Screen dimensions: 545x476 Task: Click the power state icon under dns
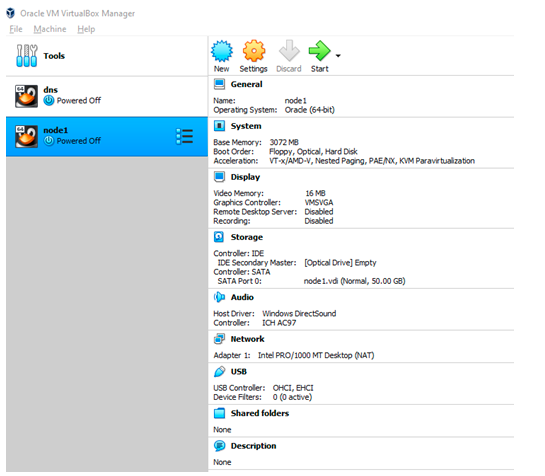49,100
